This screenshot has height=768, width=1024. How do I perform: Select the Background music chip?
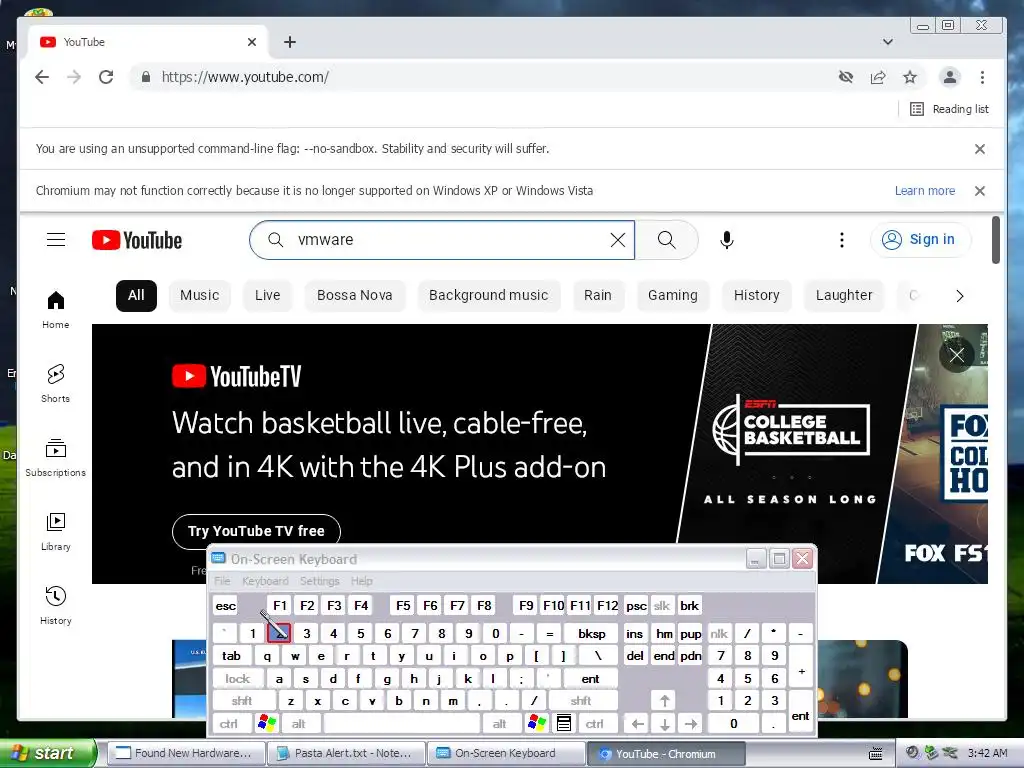[488, 295]
